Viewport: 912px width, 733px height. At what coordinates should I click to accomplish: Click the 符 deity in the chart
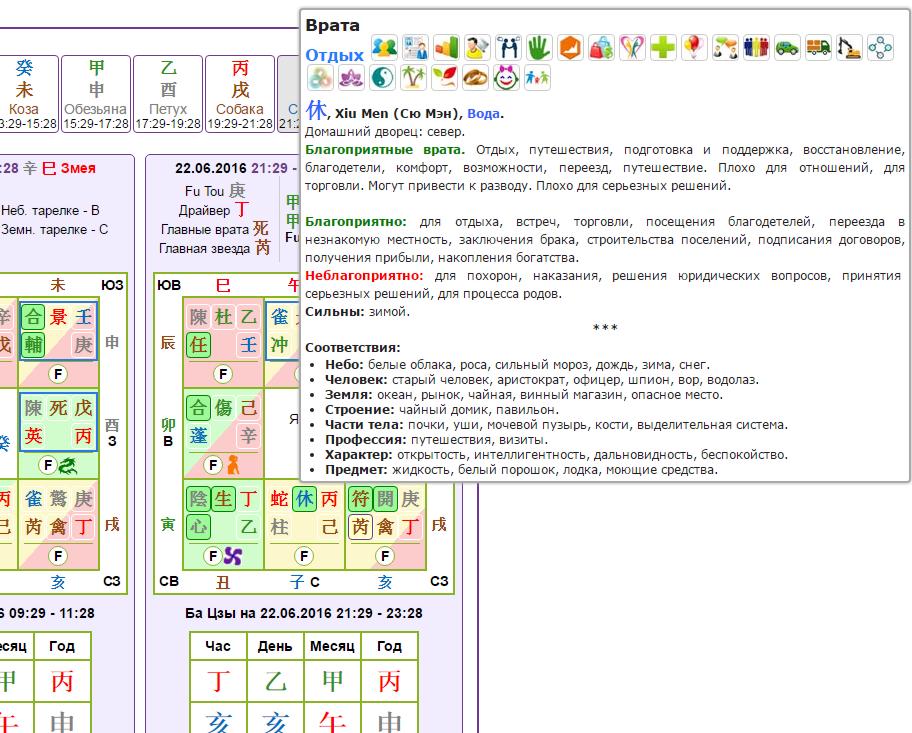tap(360, 499)
